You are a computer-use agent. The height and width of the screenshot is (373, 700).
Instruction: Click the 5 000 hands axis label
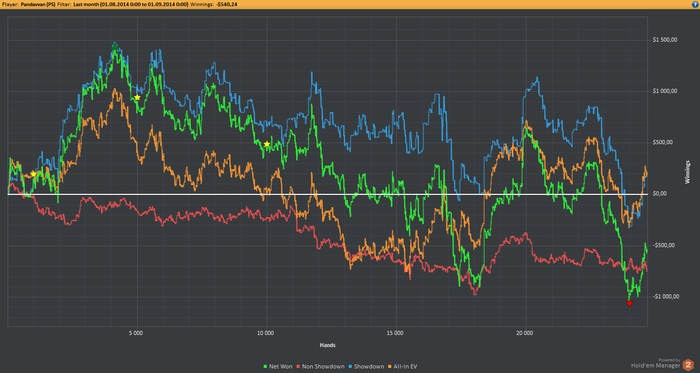[x=136, y=332]
